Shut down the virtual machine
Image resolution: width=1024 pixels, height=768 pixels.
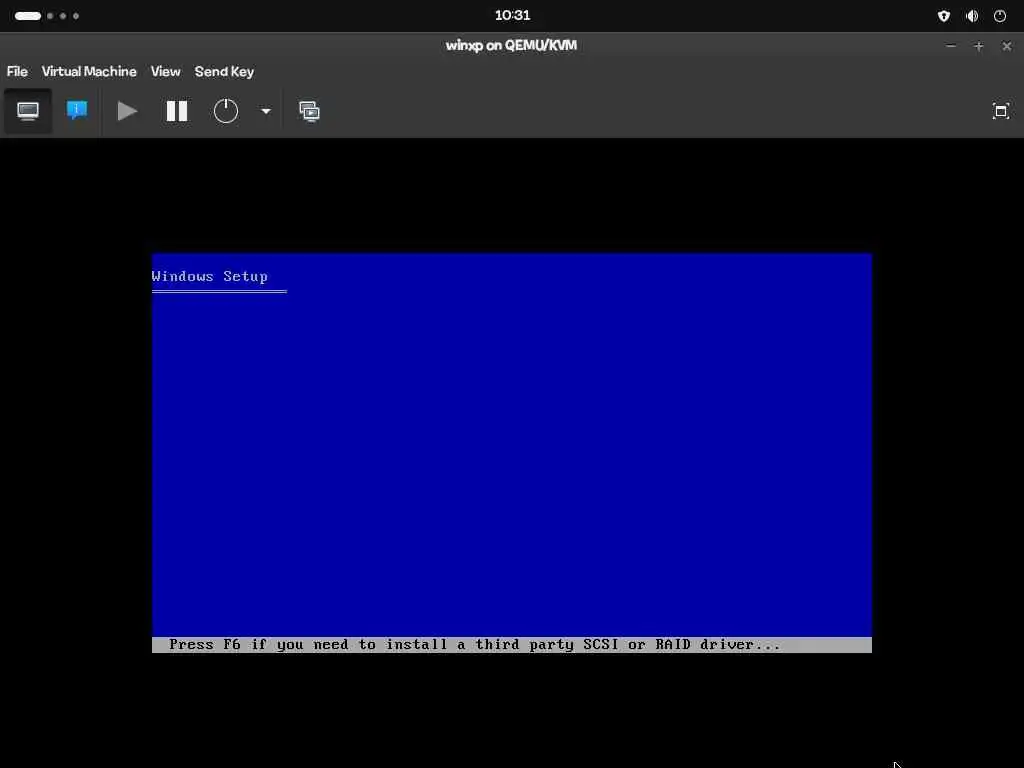click(226, 111)
